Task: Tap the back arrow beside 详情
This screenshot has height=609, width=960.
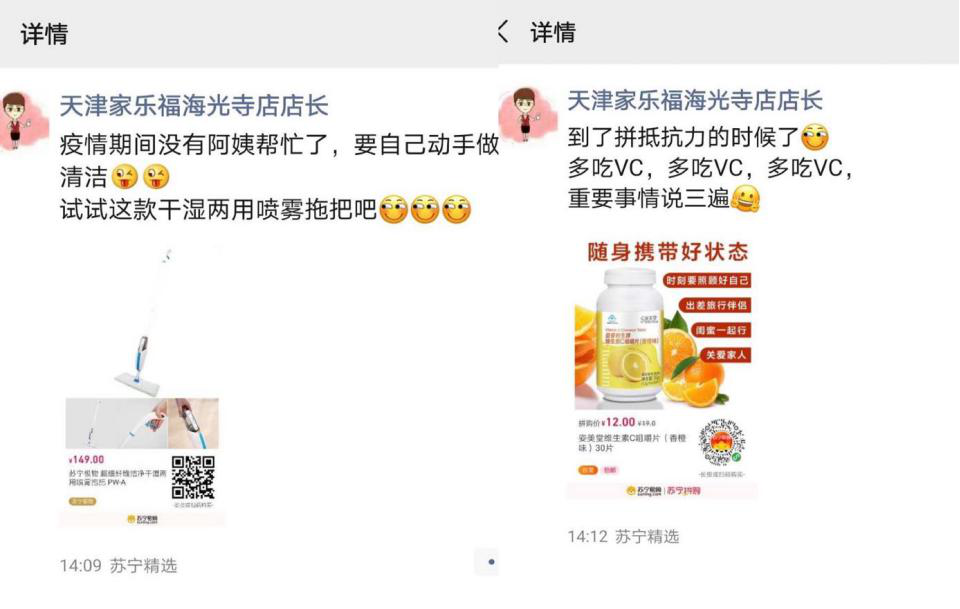Action: coord(503,31)
